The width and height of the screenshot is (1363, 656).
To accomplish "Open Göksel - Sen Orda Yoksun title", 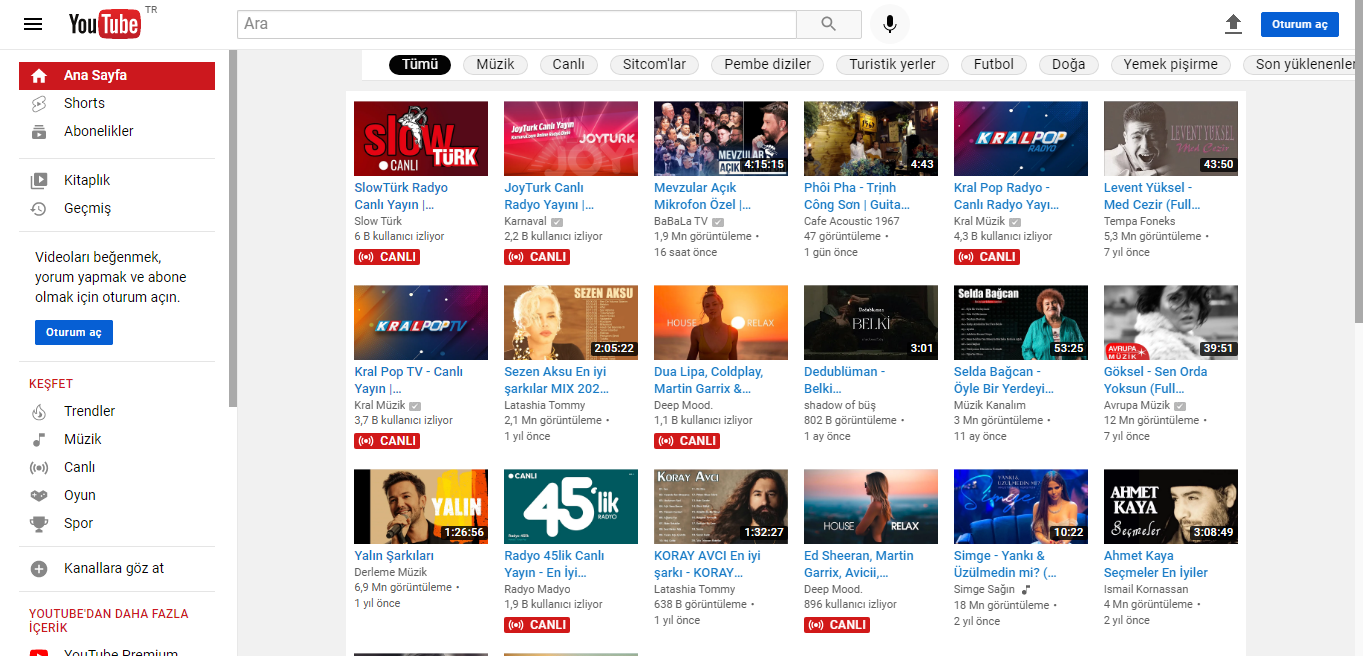I will tap(1156, 380).
